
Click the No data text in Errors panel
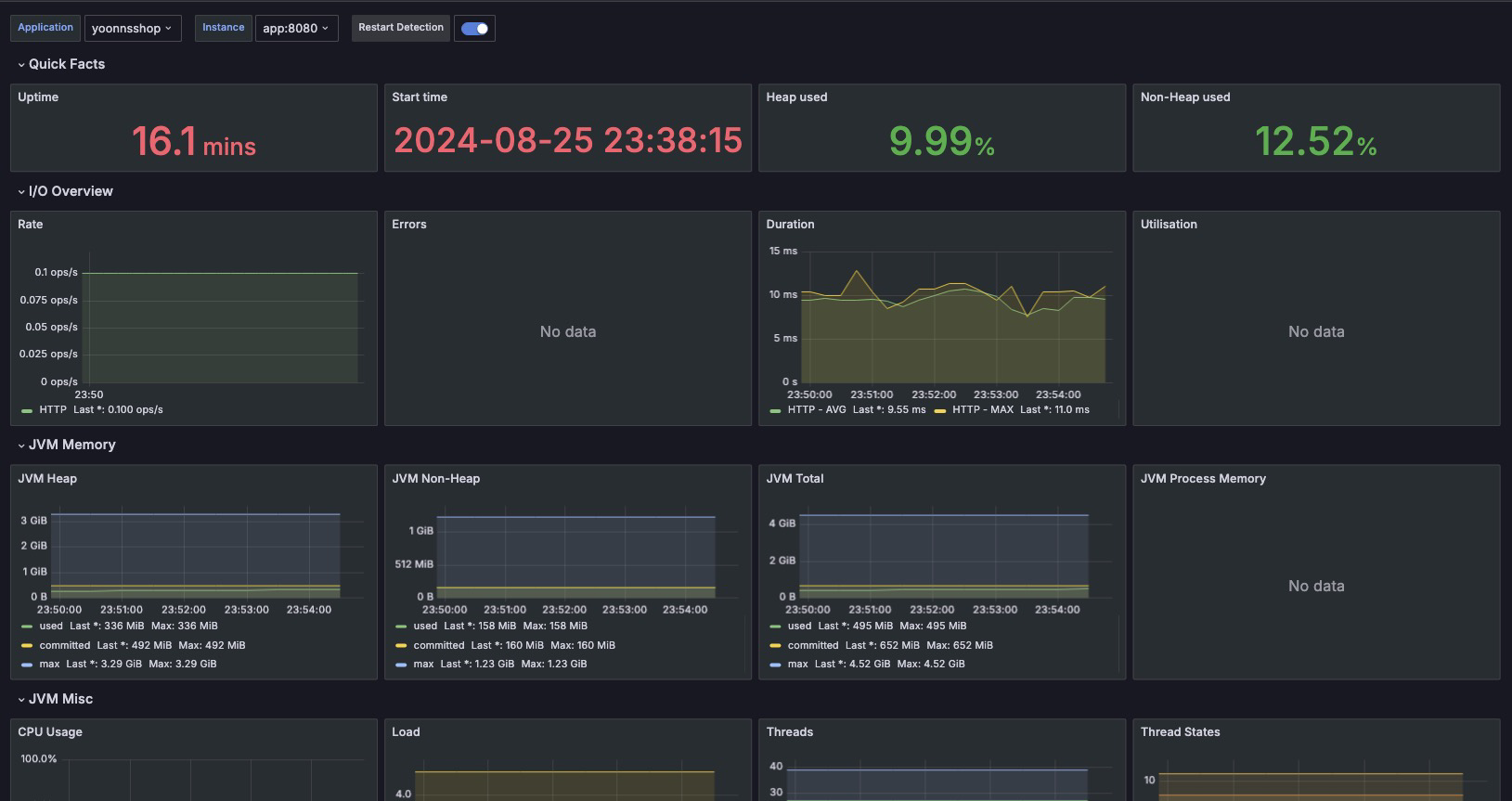click(x=568, y=331)
